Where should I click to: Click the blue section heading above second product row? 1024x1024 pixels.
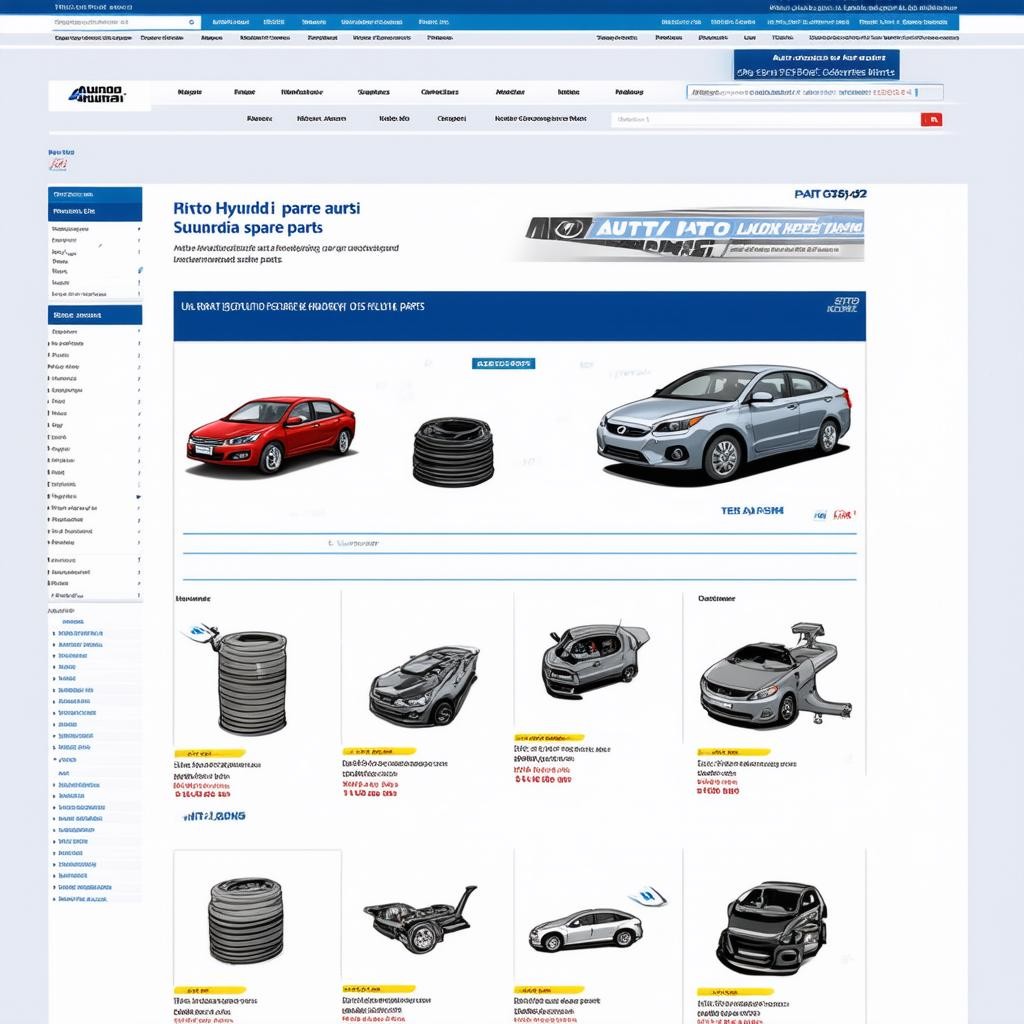click(214, 816)
